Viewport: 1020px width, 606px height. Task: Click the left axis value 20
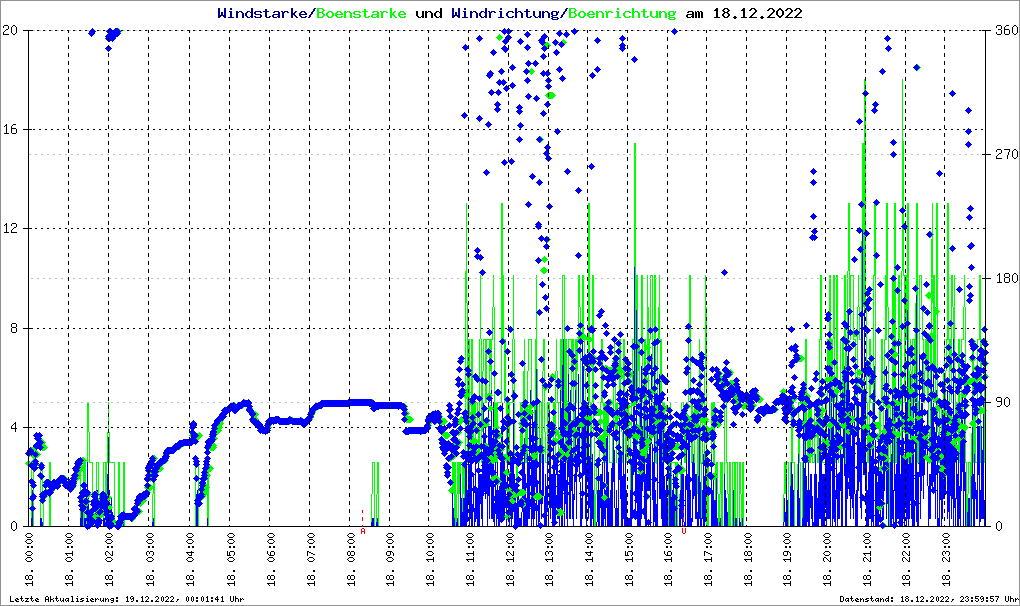(12, 30)
